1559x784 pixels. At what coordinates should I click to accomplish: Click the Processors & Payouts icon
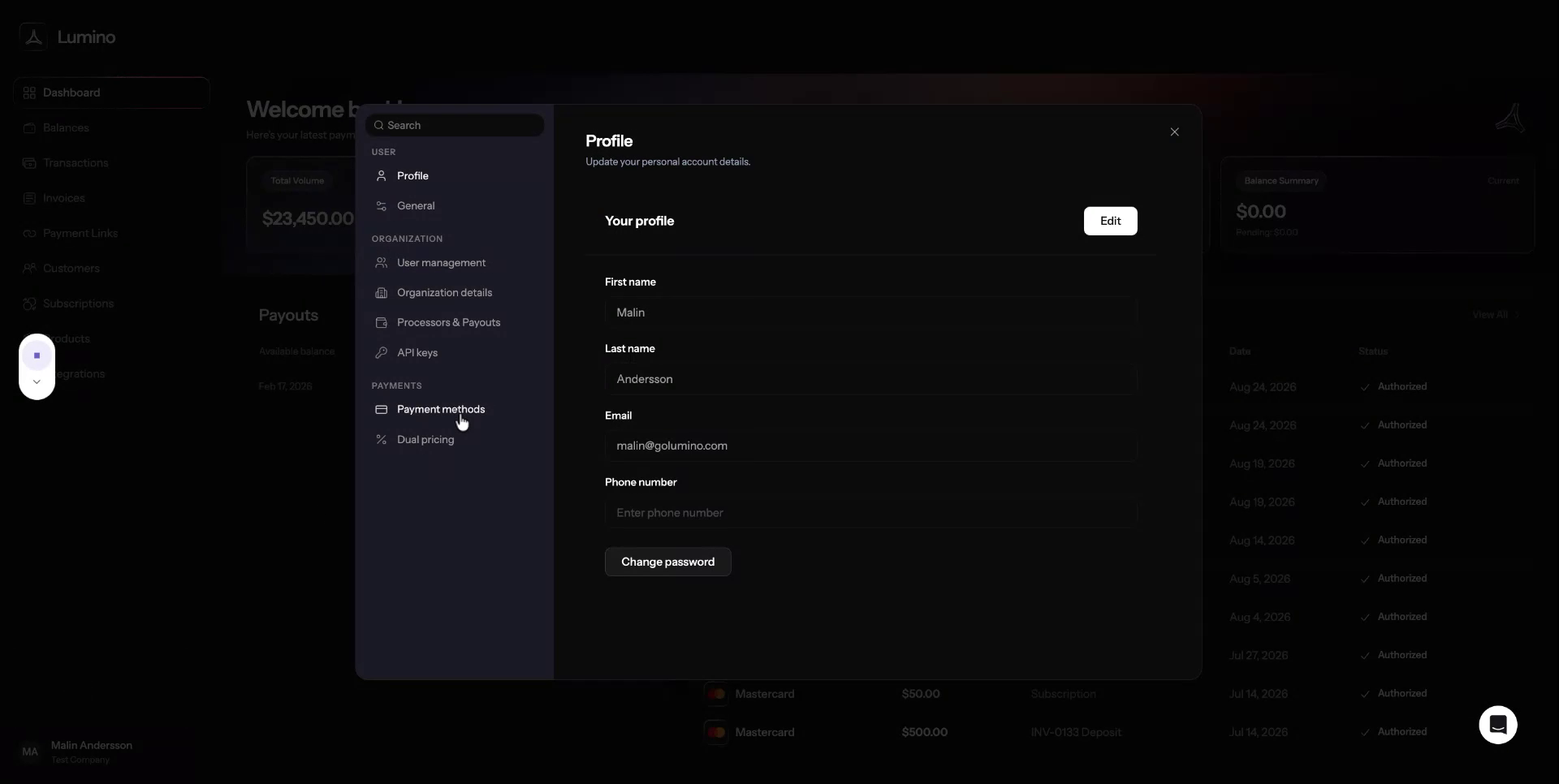(x=381, y=323)
